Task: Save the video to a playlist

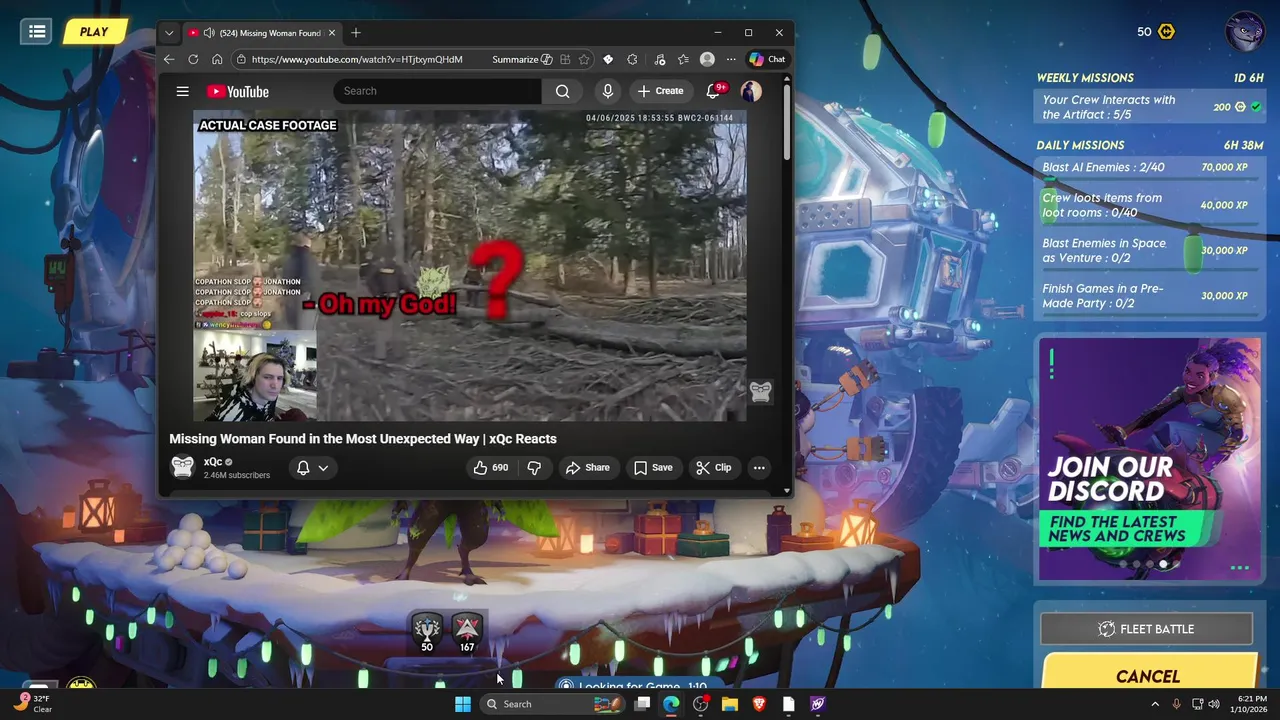Action: coord(652,467)
